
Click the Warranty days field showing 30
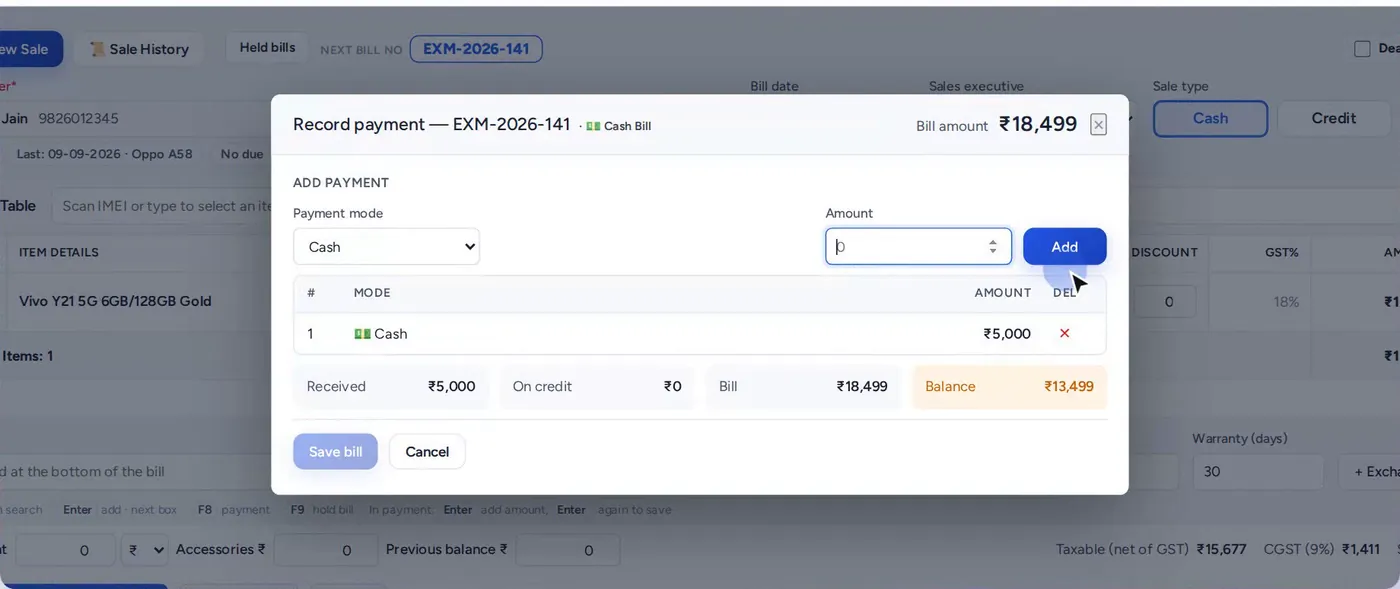click(x=1258, y=471)
